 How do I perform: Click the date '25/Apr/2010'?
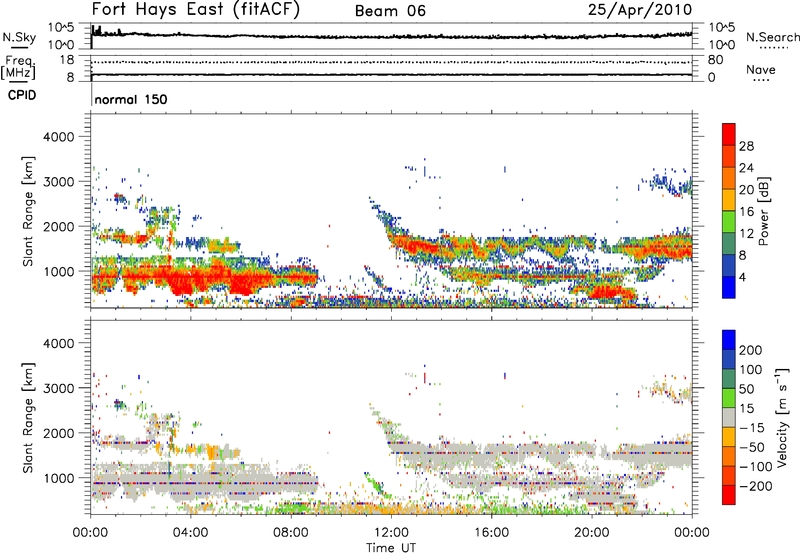pos(640,10)
